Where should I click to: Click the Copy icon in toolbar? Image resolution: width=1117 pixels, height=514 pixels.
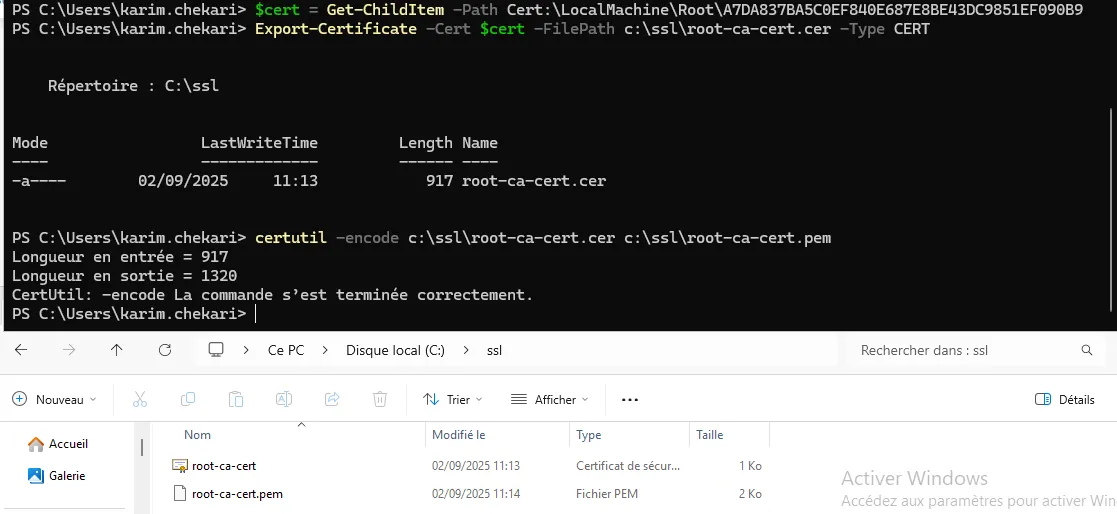click(188, 399)
